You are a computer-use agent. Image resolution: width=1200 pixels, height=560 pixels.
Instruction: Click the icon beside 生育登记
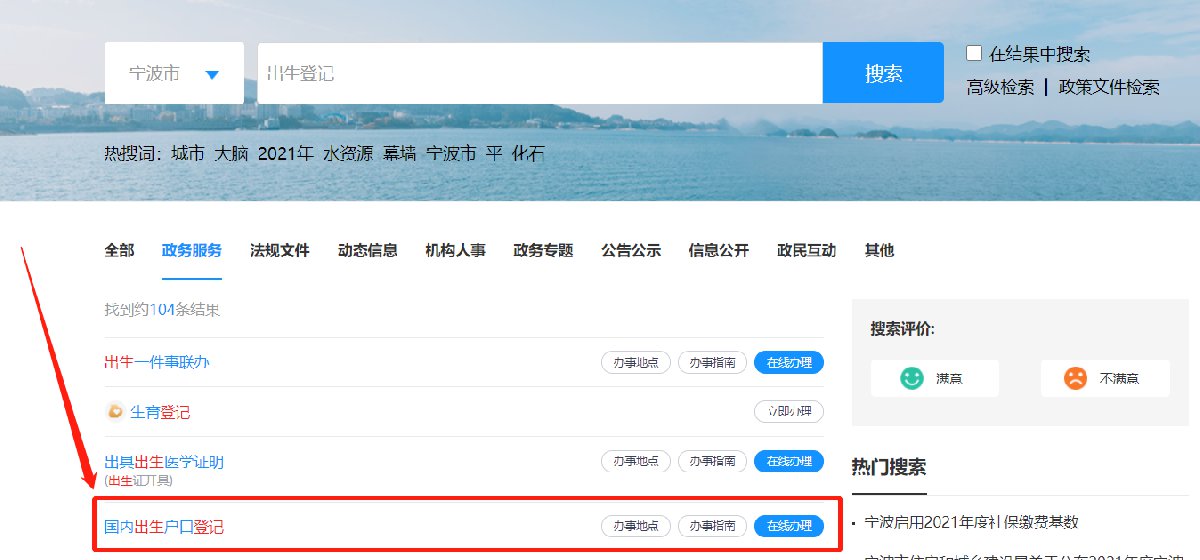click(115, 412)
